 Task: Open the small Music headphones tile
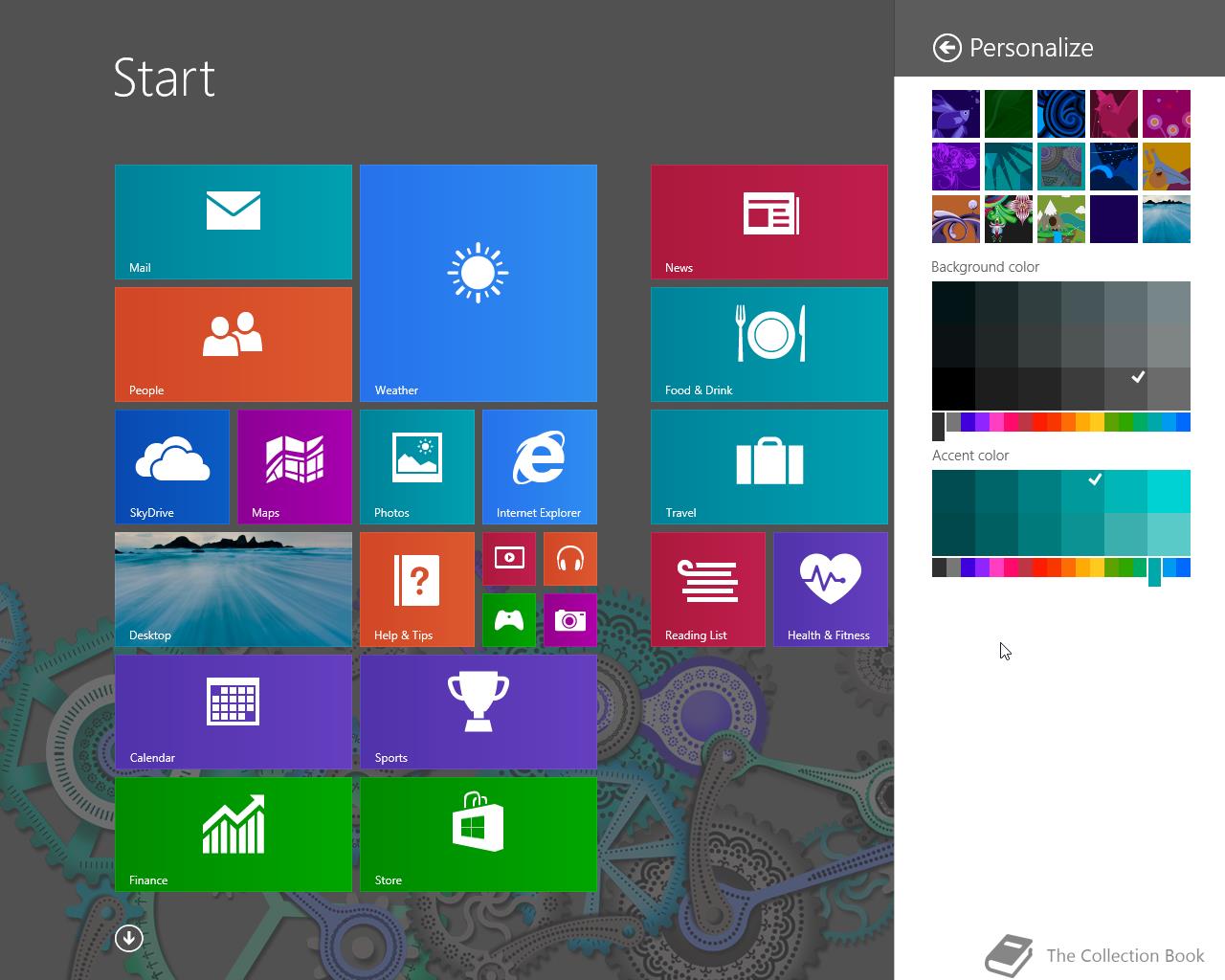(570, 559)
